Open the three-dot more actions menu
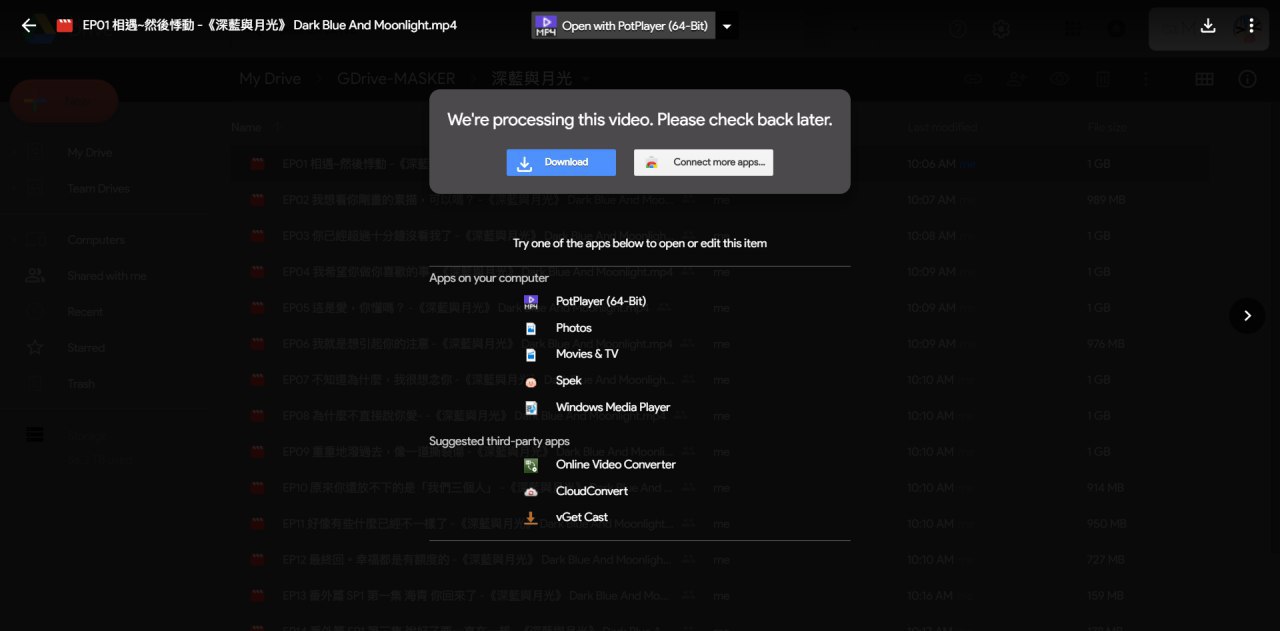 tap(1251, 26)
